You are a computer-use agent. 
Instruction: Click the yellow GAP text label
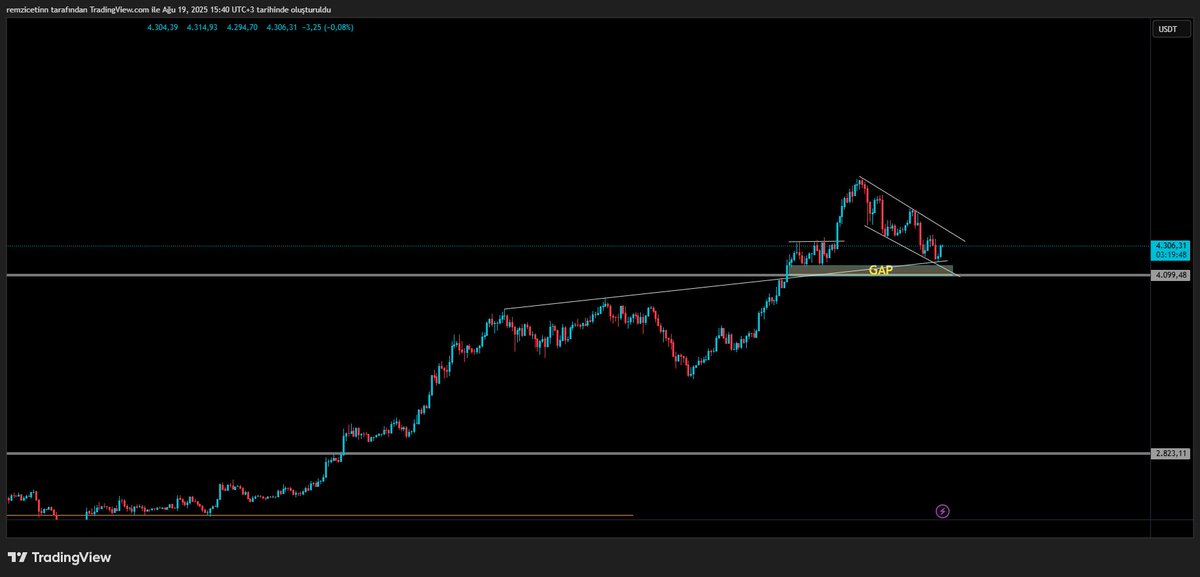pyautogui.click(x=880, y=270)
